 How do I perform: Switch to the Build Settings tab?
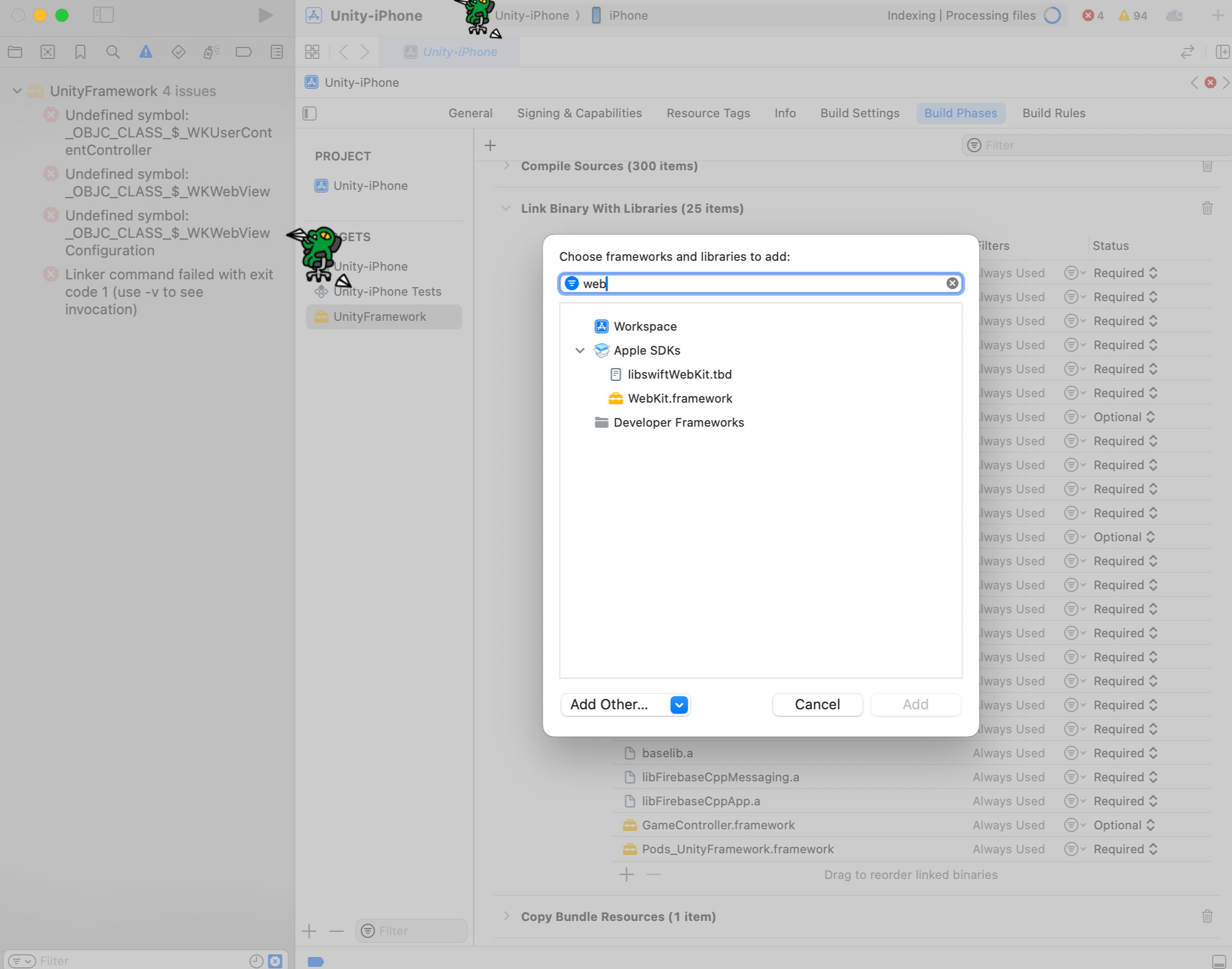(x=860, y=113)
